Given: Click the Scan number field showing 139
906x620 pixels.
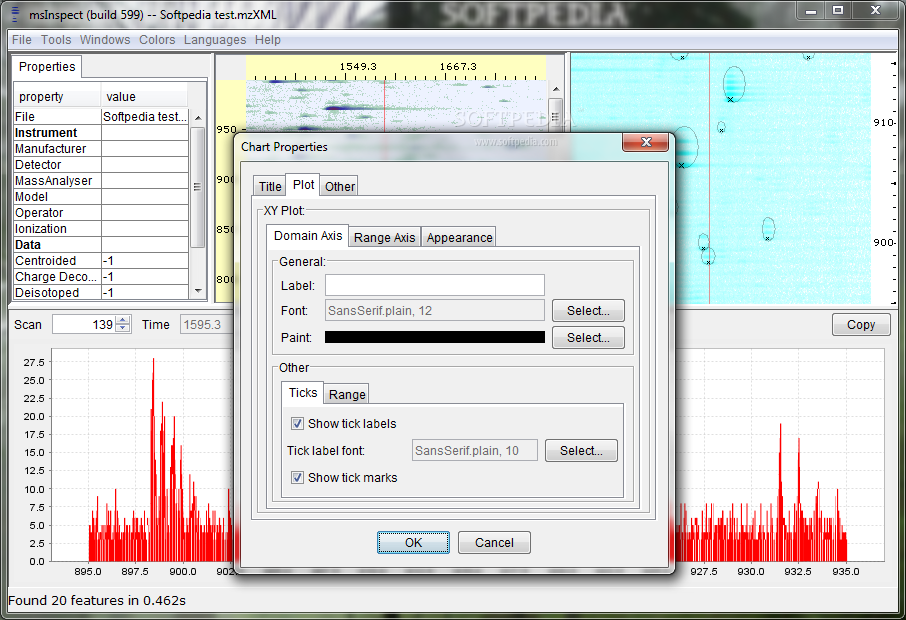Looking at the screenshot, I should click(84, 324).
